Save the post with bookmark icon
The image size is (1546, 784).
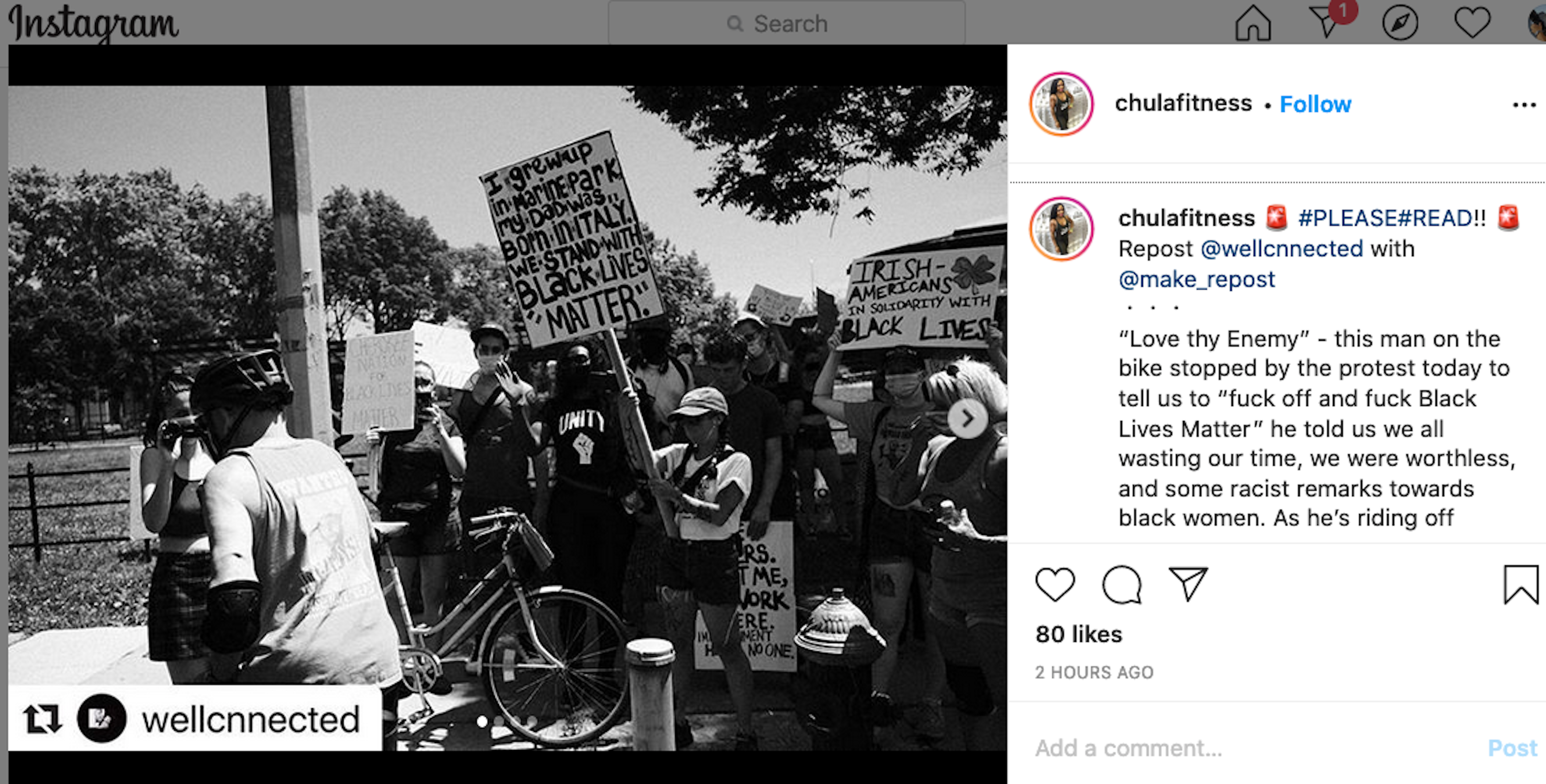(1521, 584)
